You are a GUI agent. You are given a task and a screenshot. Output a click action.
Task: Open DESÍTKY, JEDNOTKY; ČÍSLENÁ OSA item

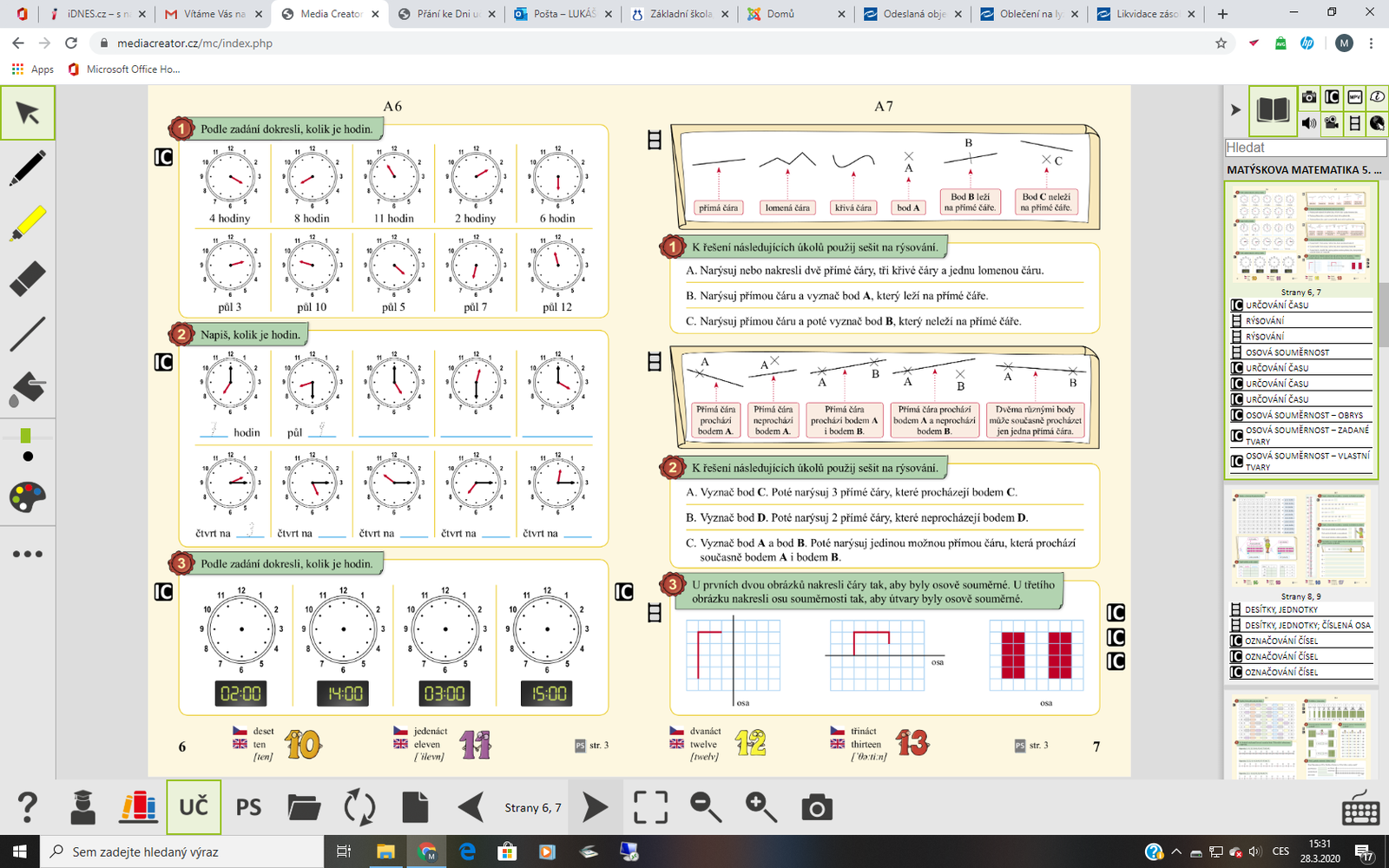click(1301, 625)
